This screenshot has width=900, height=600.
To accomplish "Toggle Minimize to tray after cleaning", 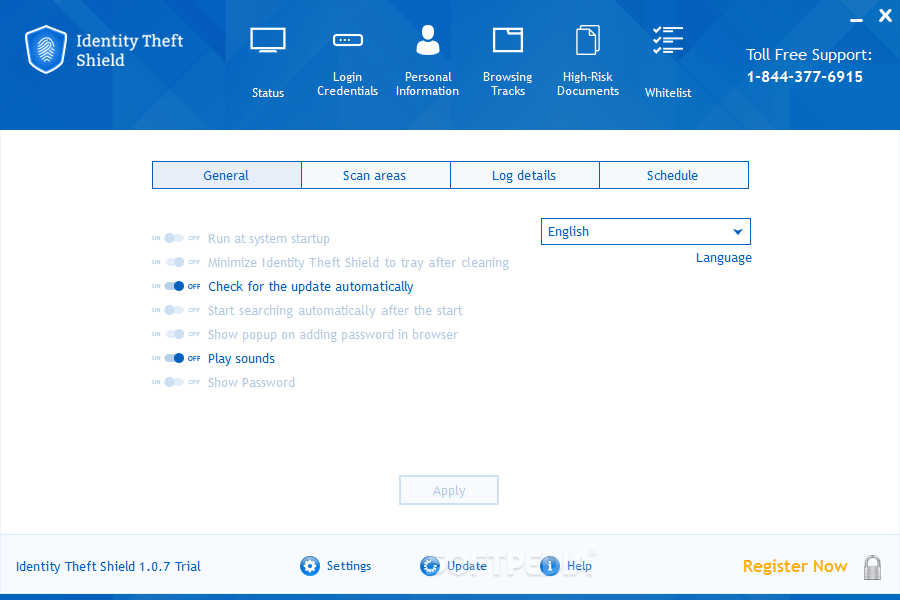I will click(174, 262).
